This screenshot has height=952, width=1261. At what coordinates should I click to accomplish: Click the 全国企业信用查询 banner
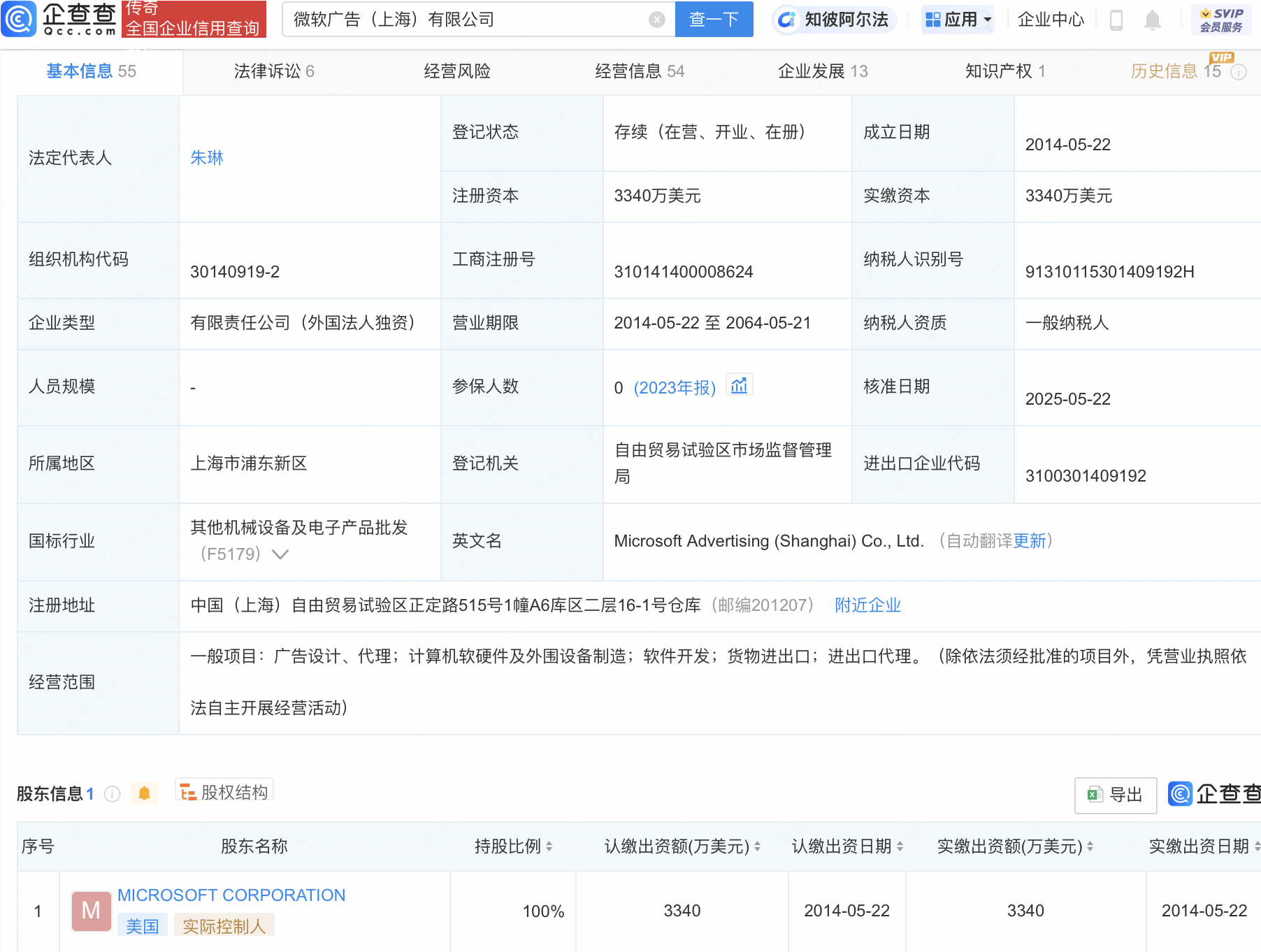pos(194,20)
